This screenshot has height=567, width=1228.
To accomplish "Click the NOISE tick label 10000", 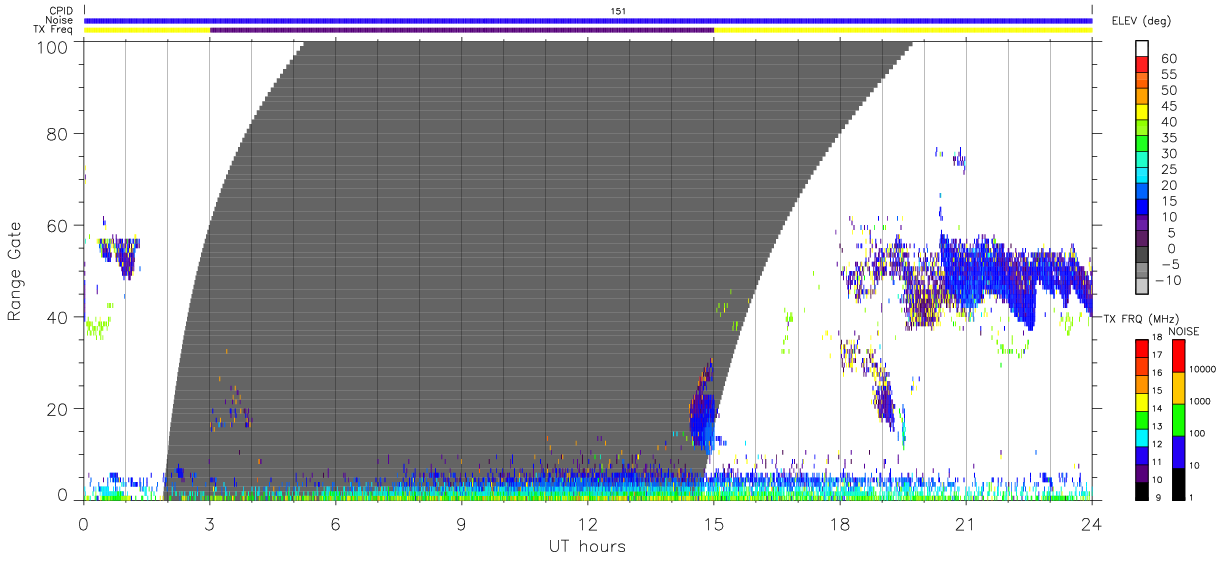I will coord(1205,369).
